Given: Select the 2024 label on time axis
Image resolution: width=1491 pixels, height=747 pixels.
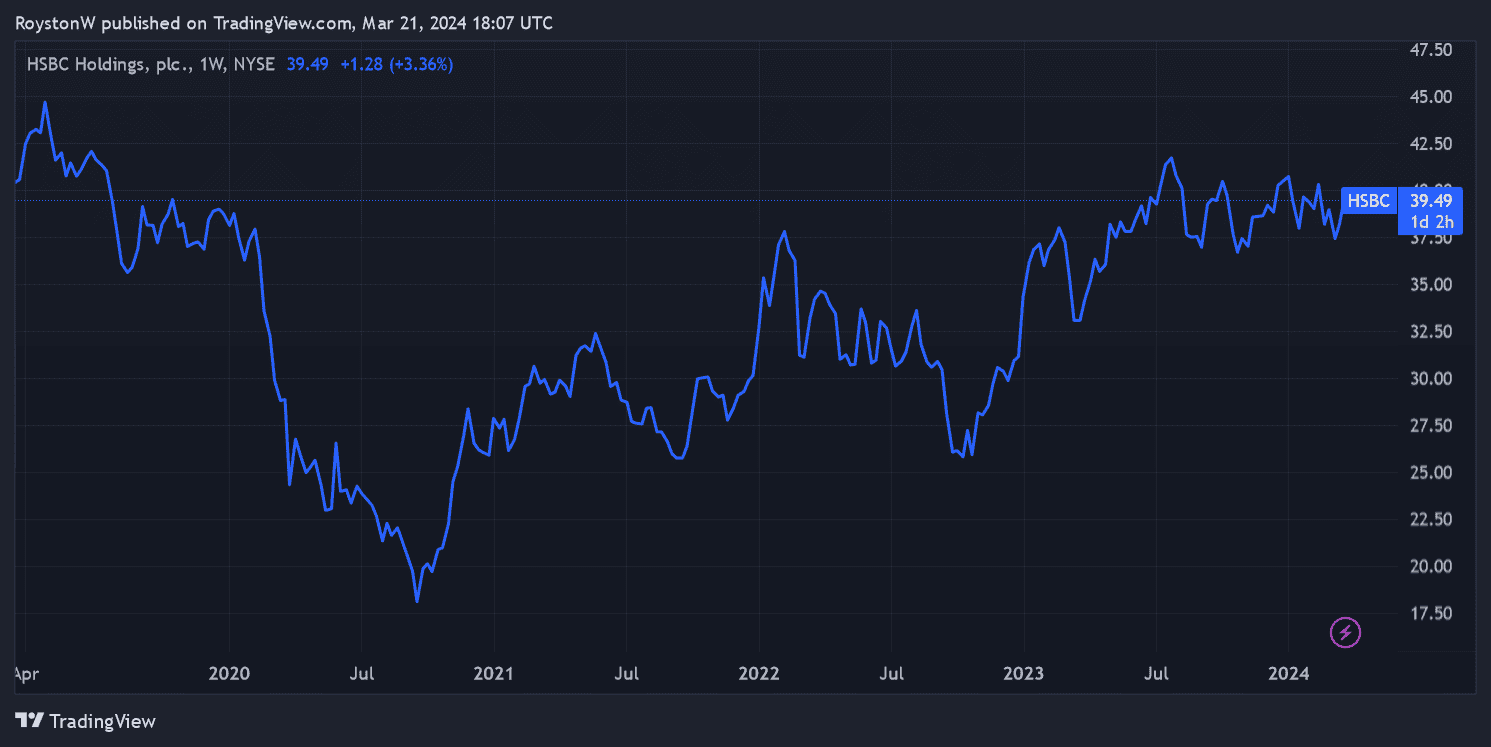Looking at the screenshot, I should 1288,673.
